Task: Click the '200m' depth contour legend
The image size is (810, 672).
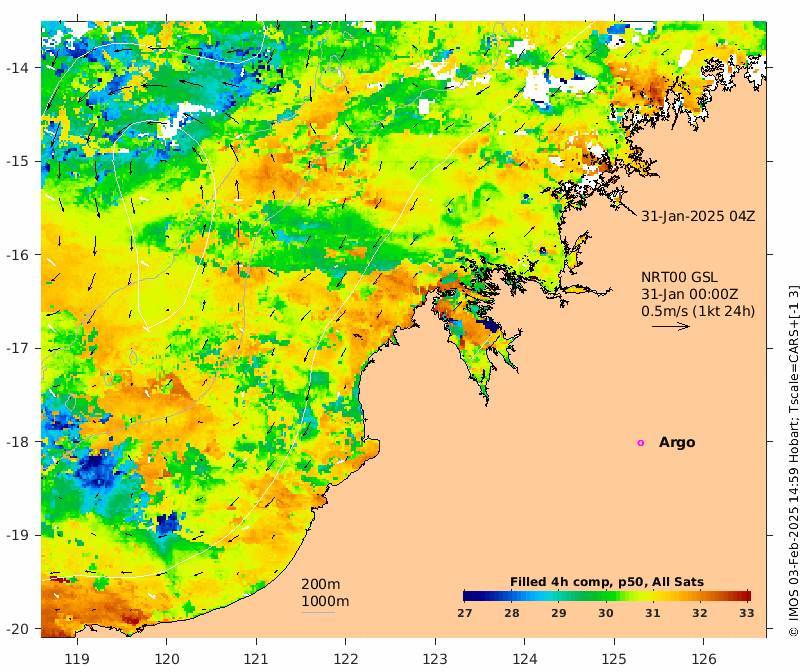Action: point(321,584)
